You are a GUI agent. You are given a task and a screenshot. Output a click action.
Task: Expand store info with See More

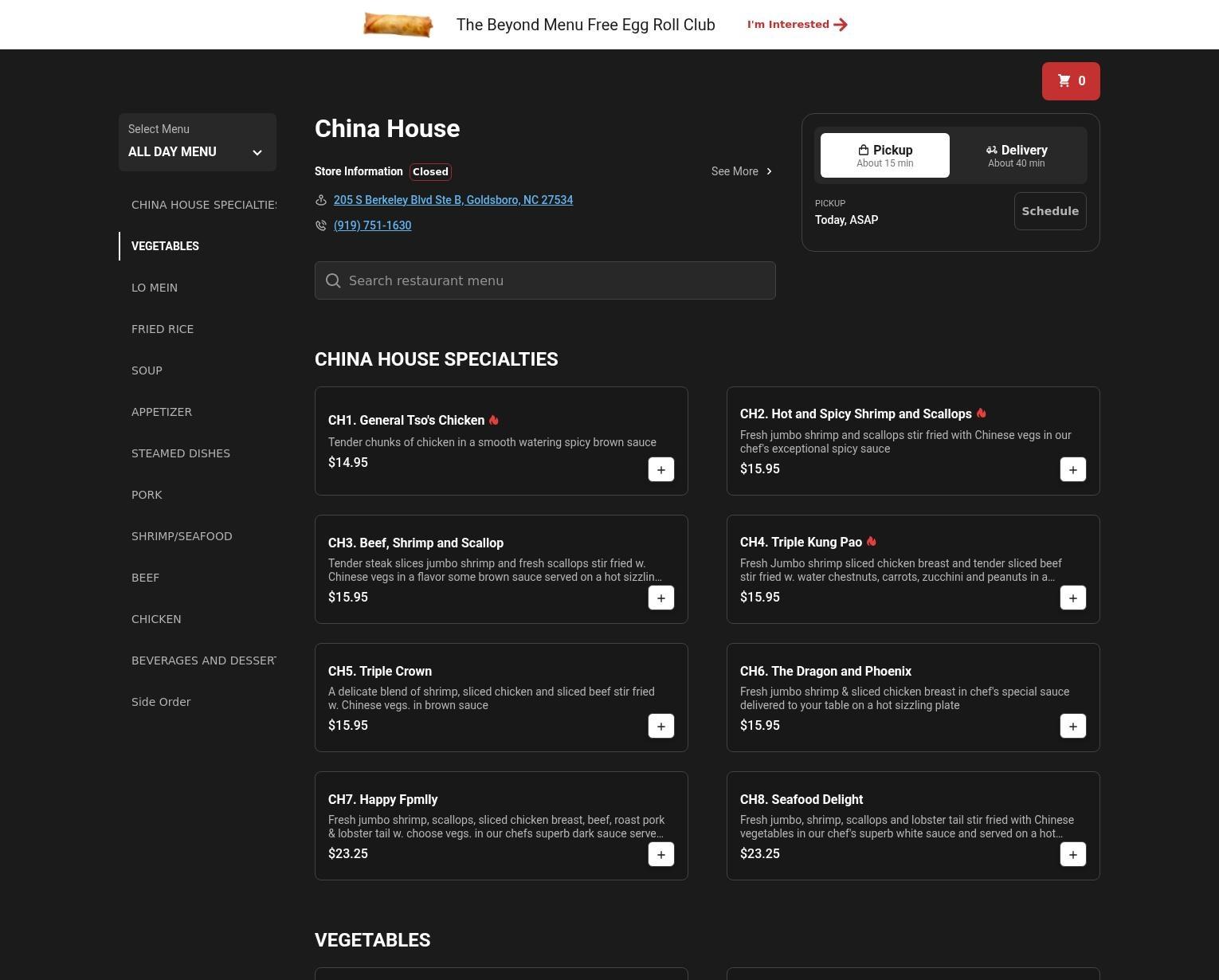pos(741,171)
